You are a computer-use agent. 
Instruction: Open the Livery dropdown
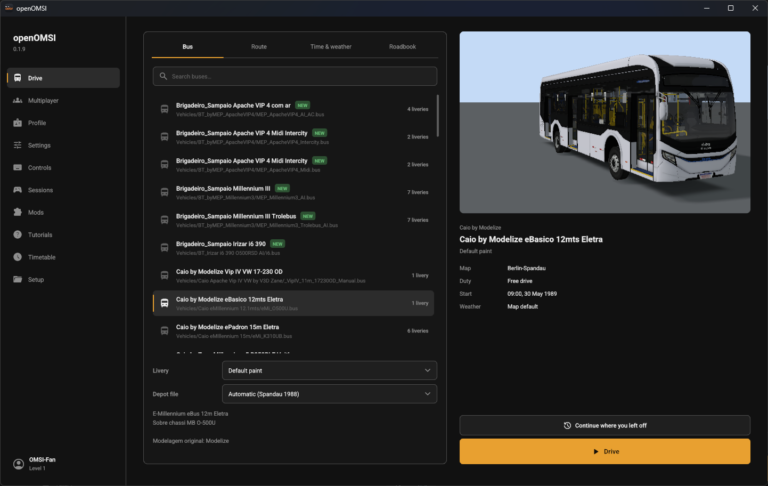tap(329, 371)
